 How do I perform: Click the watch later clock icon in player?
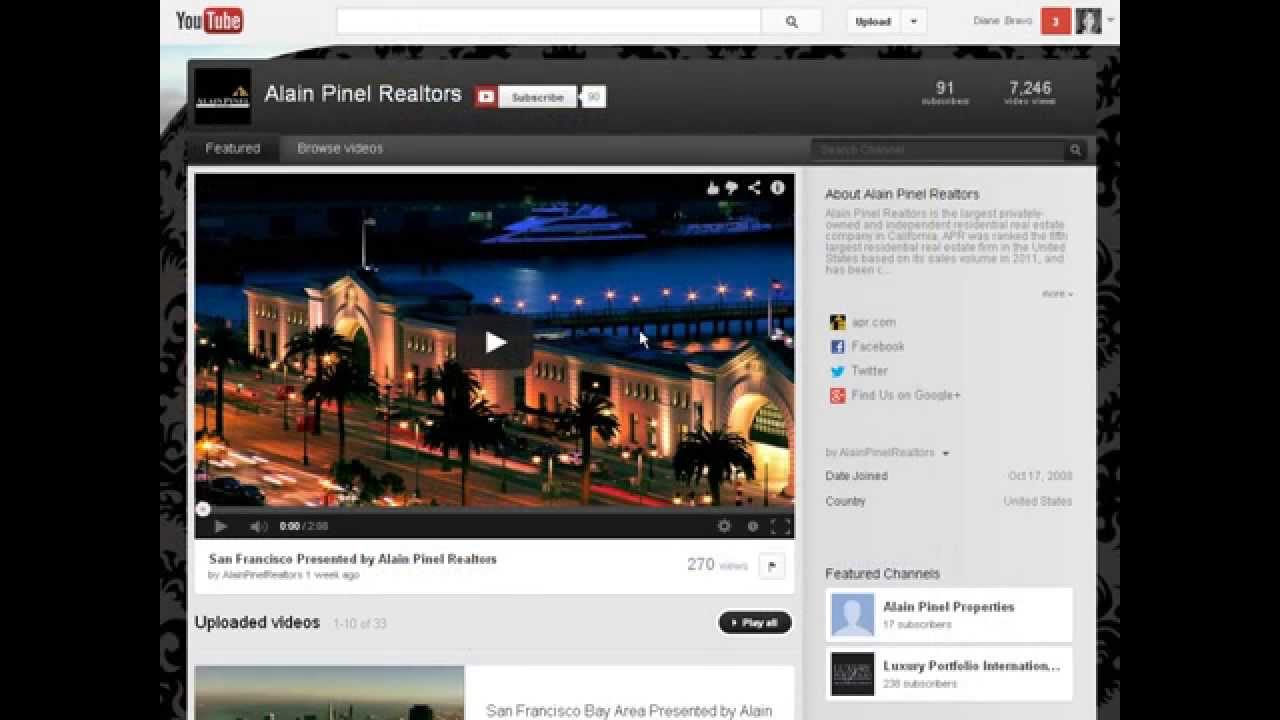(x=752, y=526)
